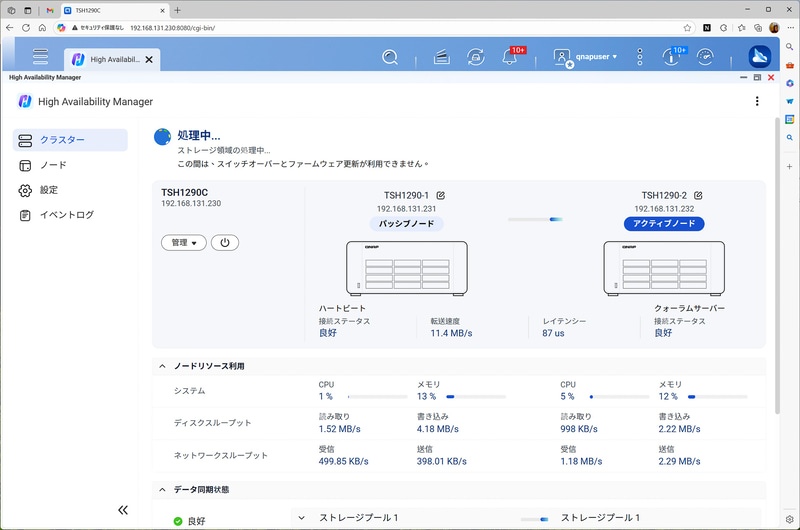Viewport: 800px width, 530px height.
Task: Expand the left ストレージプール 1 row chevron
Action: pos(302,518)
